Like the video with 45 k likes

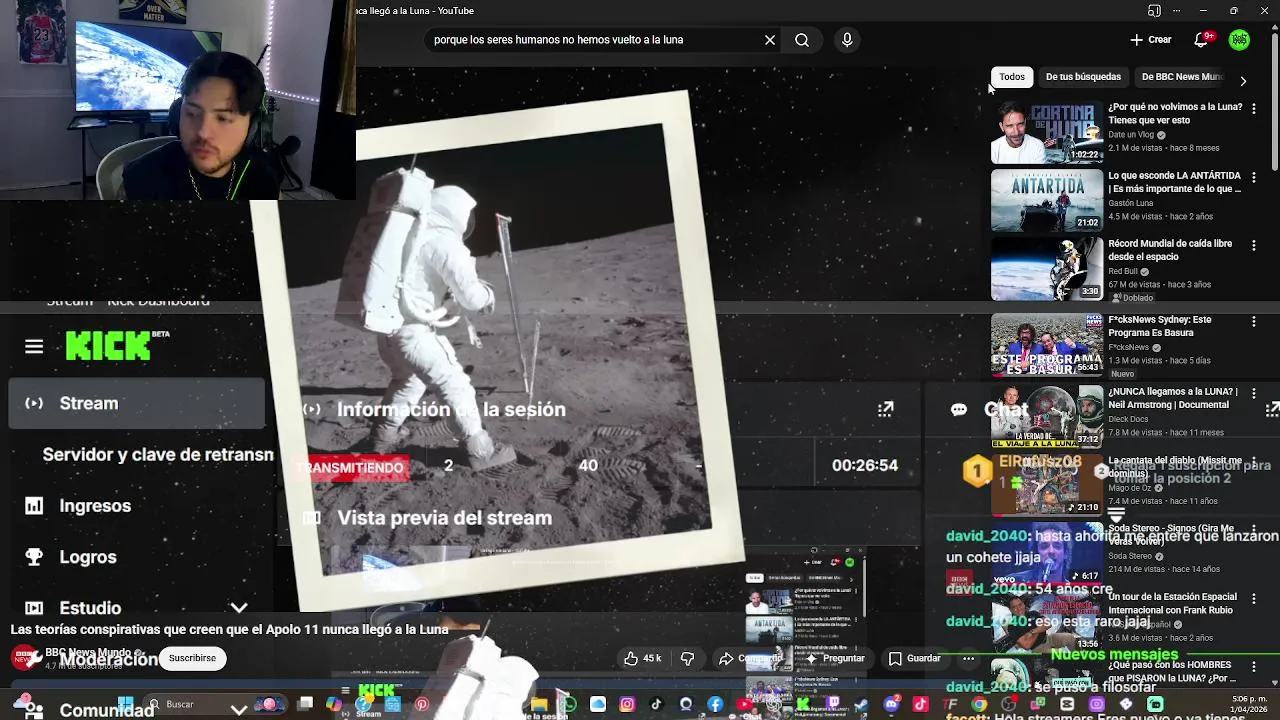pyautogui.click(x=642, y=658)
